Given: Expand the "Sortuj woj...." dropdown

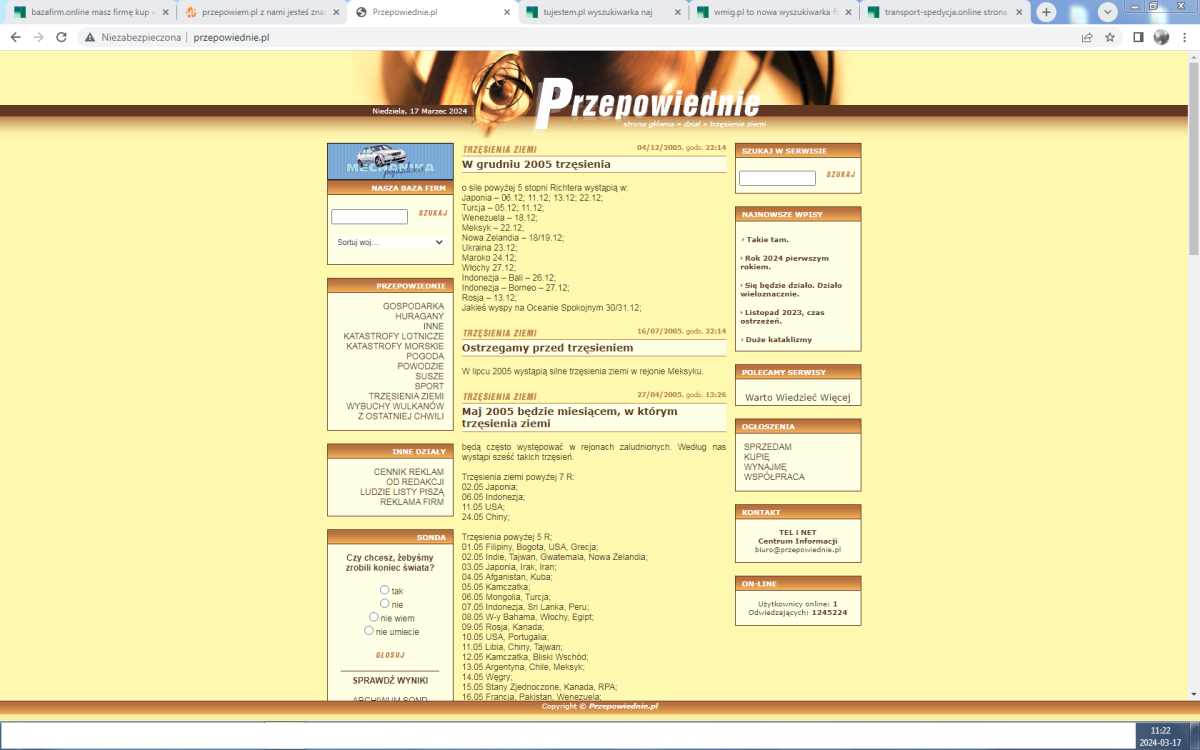Looking at the screenshot, I should click(389, 242).
